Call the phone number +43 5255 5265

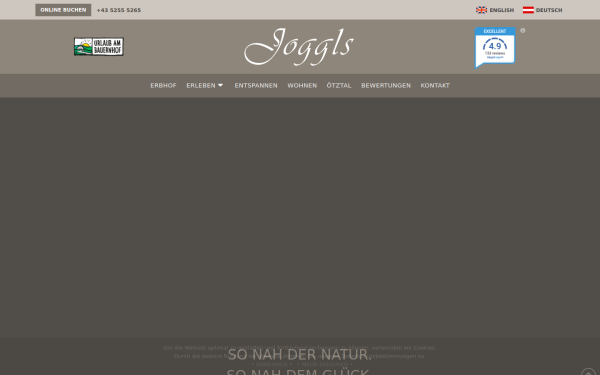[x=119, y=10]
